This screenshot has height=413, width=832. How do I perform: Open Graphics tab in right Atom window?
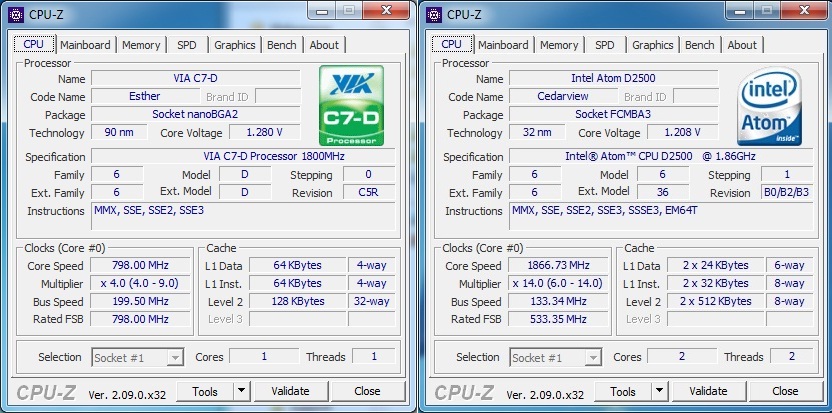pos(653,45)
